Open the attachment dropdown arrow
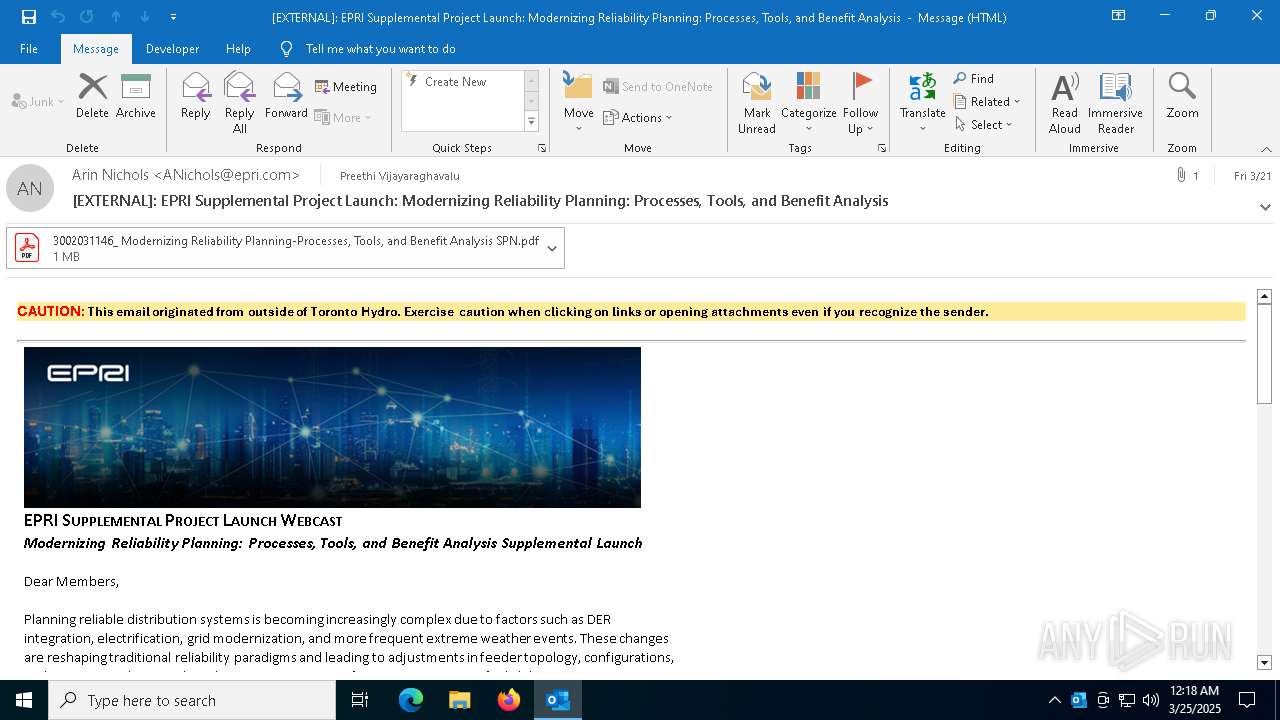The width and height of the screenshot is (1280, 720). (x=552, y=248)
